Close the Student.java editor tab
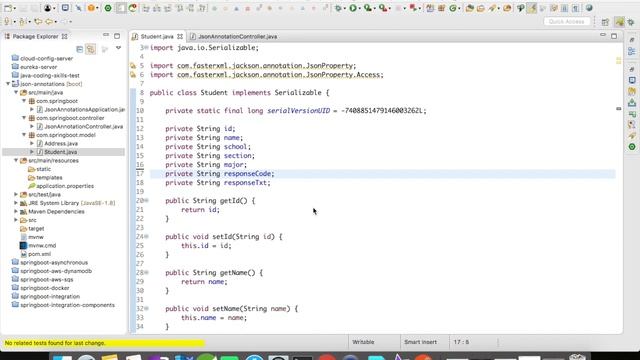The image size is (640, 360). 180,36
